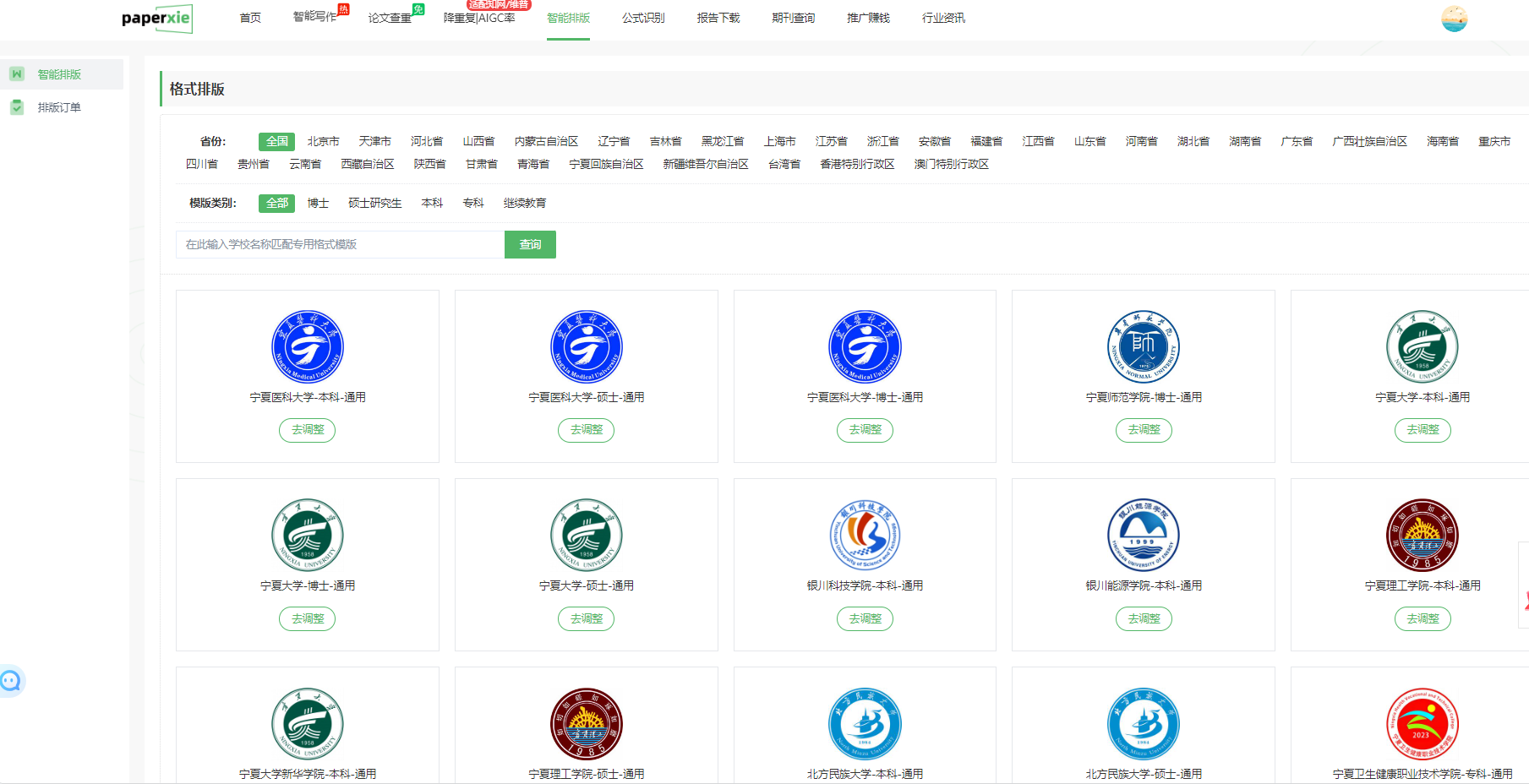Image resolution: width=1529 pixels, height=784 pixels.
Task: Click the 宁夏师范学院 博士 template logo
Action: (1143, 346)
